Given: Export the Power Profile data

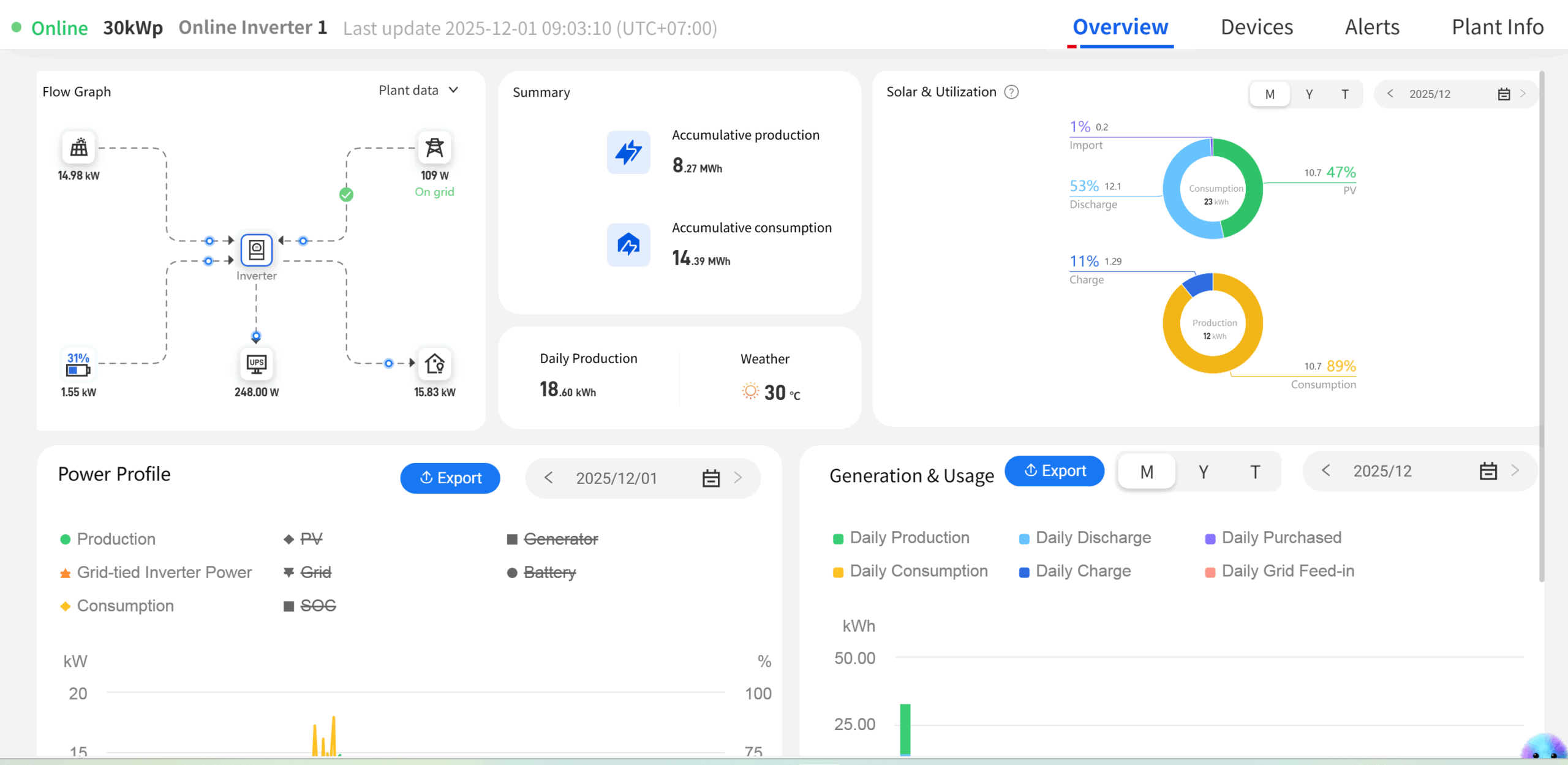Looking at the screenshot, I should pos(450,478).
